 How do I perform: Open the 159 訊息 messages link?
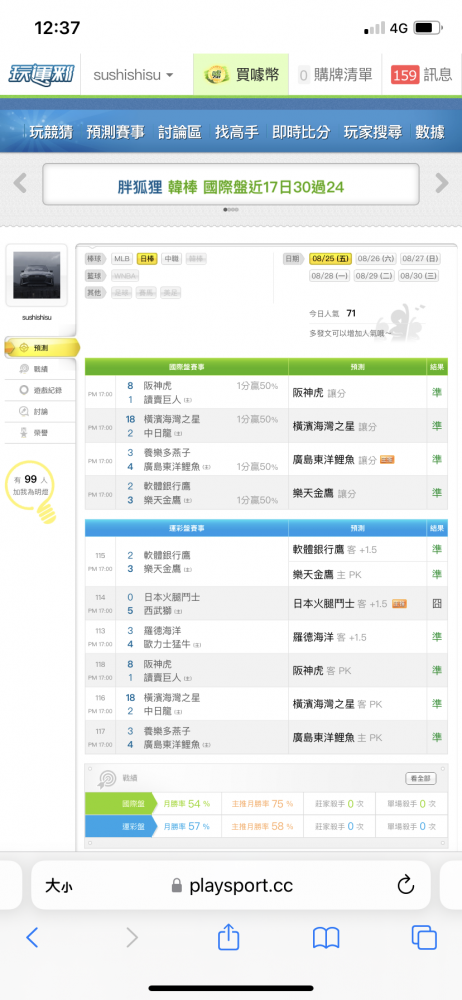pos(421,75)
